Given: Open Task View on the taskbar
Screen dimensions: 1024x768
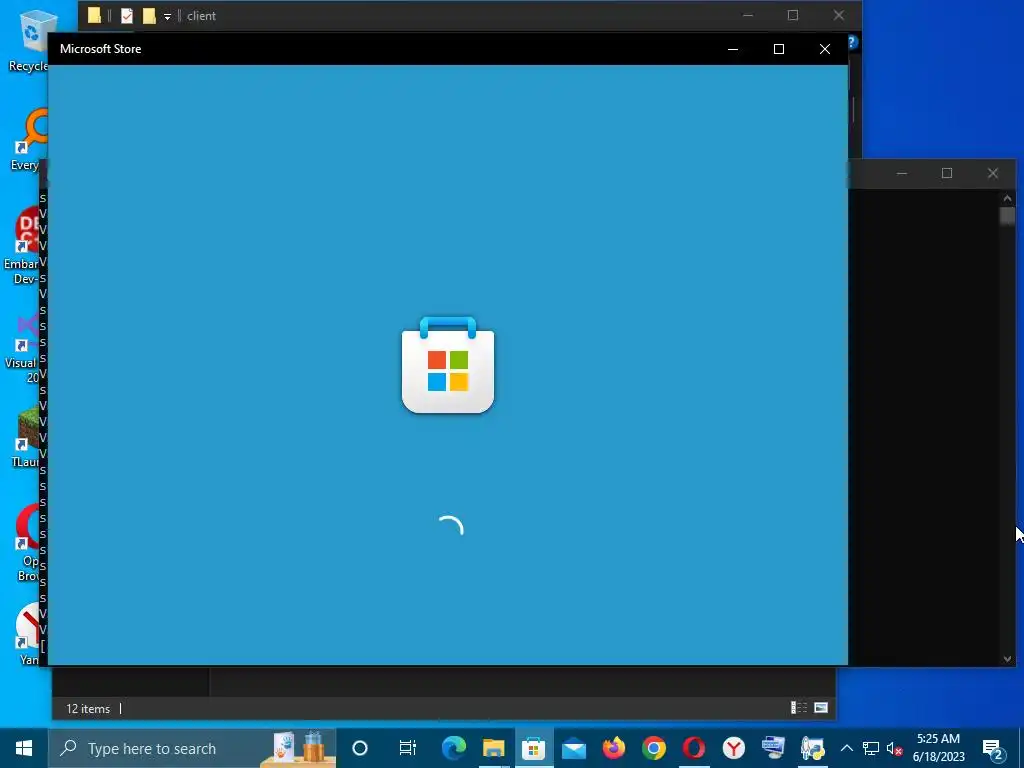Looking at the screenshot, I should pyautogui.click(x=408, y=748).
